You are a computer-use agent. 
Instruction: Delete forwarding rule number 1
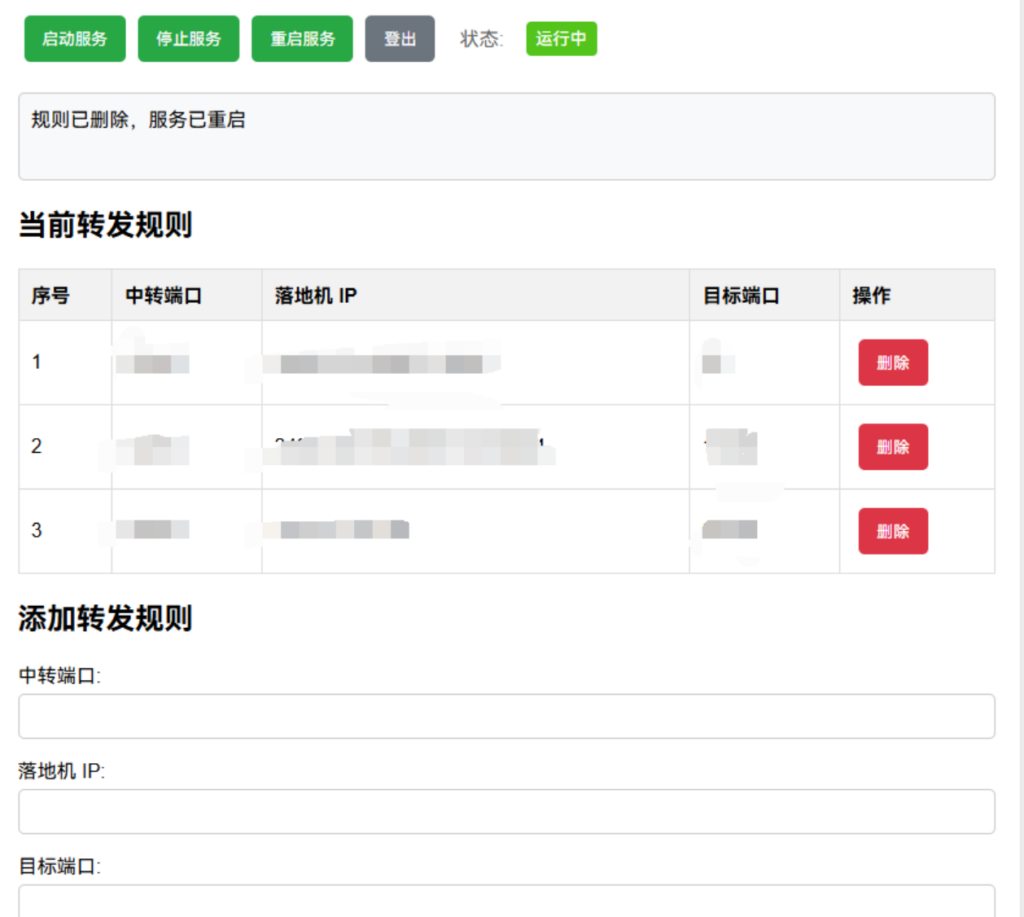click(892, 362)
